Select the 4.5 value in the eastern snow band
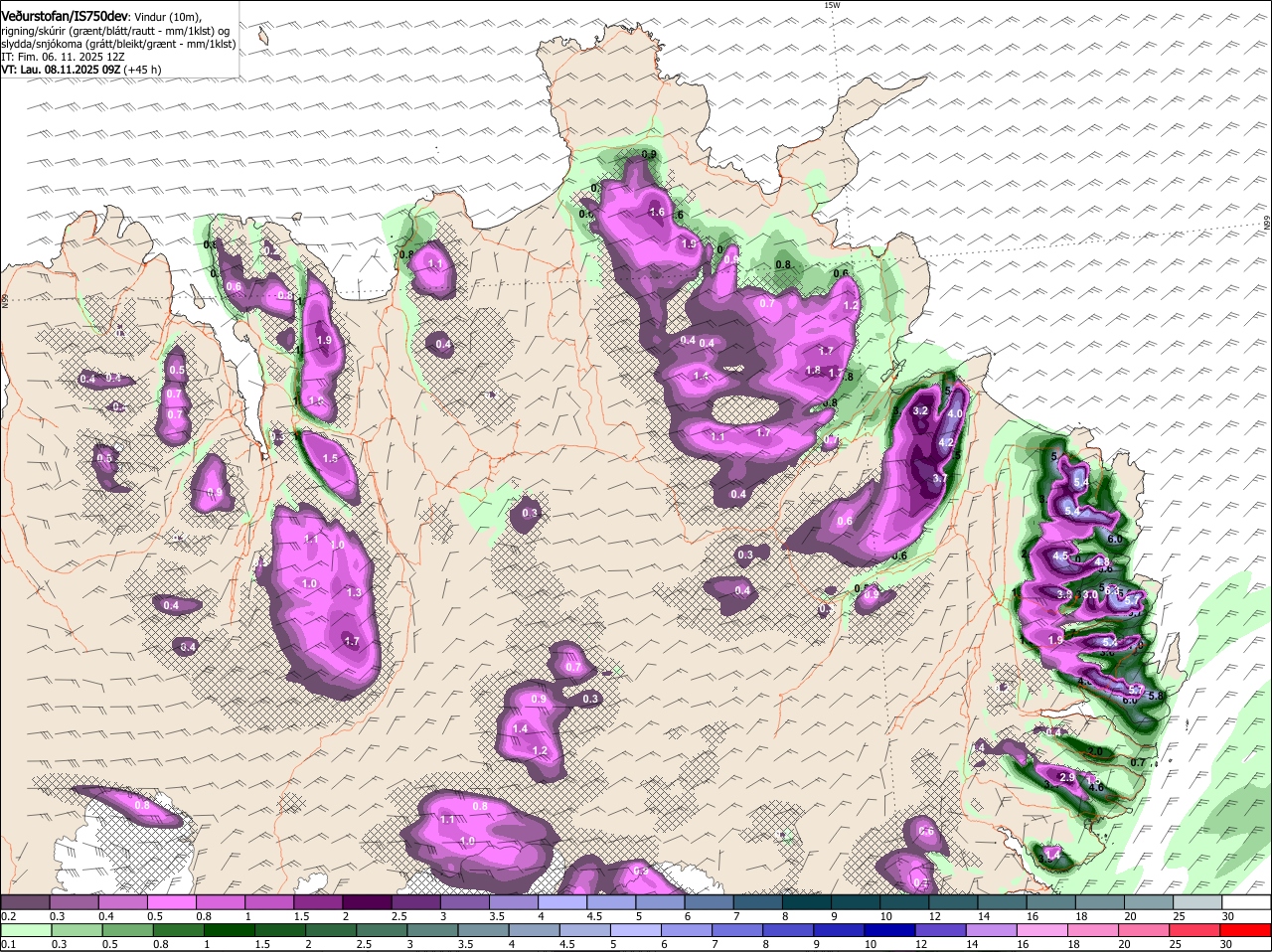1272x952 pixels. 1060,556
